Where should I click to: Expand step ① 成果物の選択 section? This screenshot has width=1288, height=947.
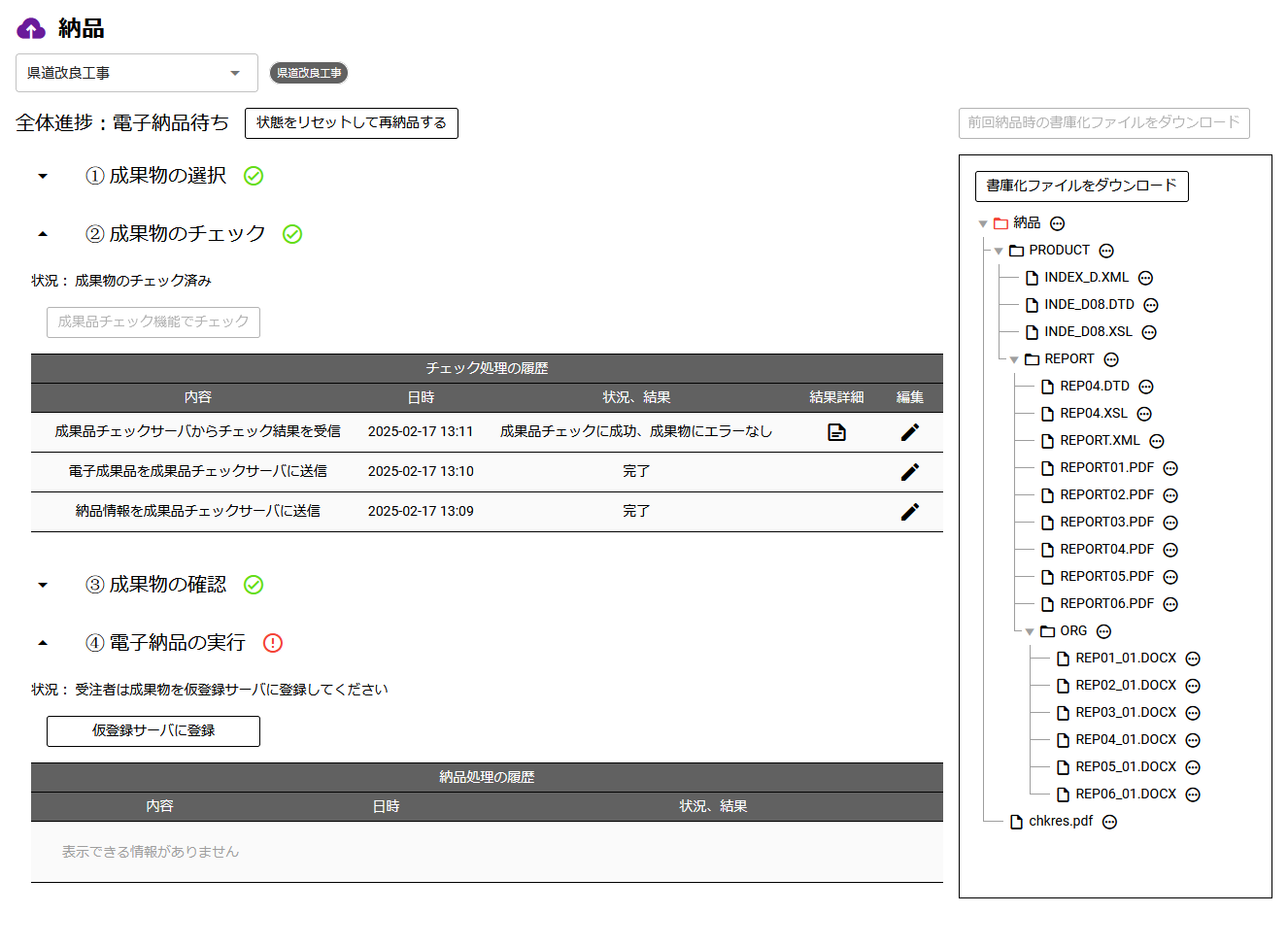[x=43, y=177]
